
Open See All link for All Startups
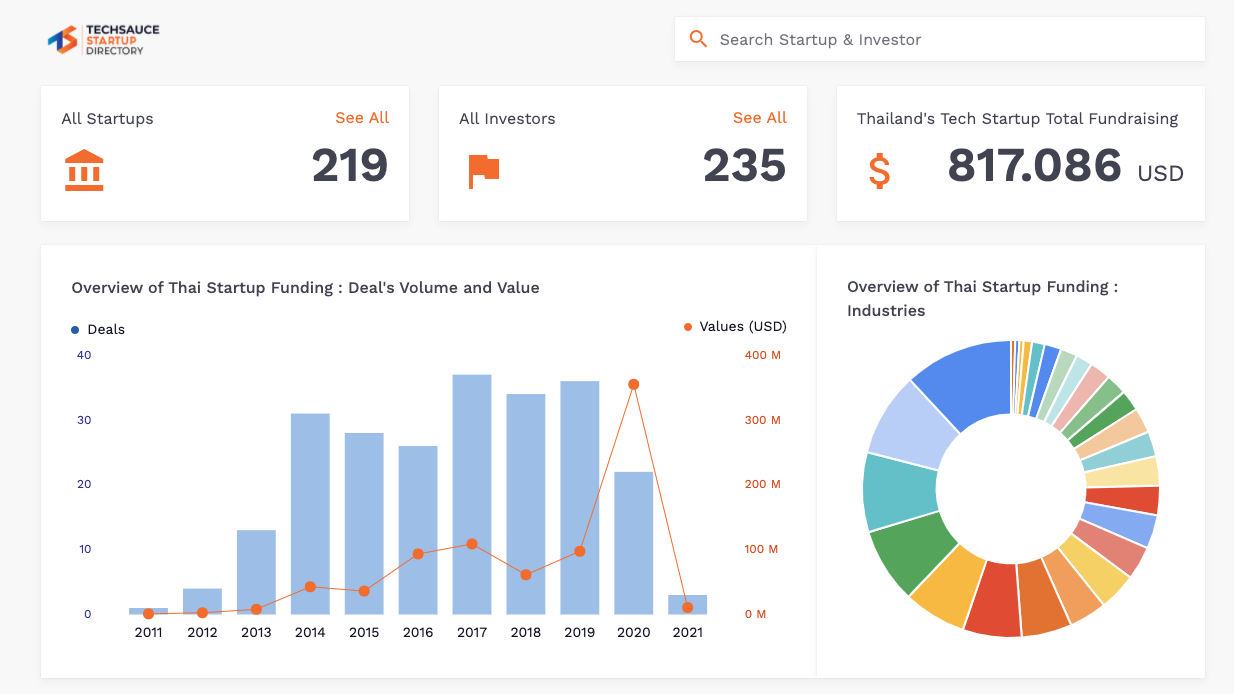(362, 118)
